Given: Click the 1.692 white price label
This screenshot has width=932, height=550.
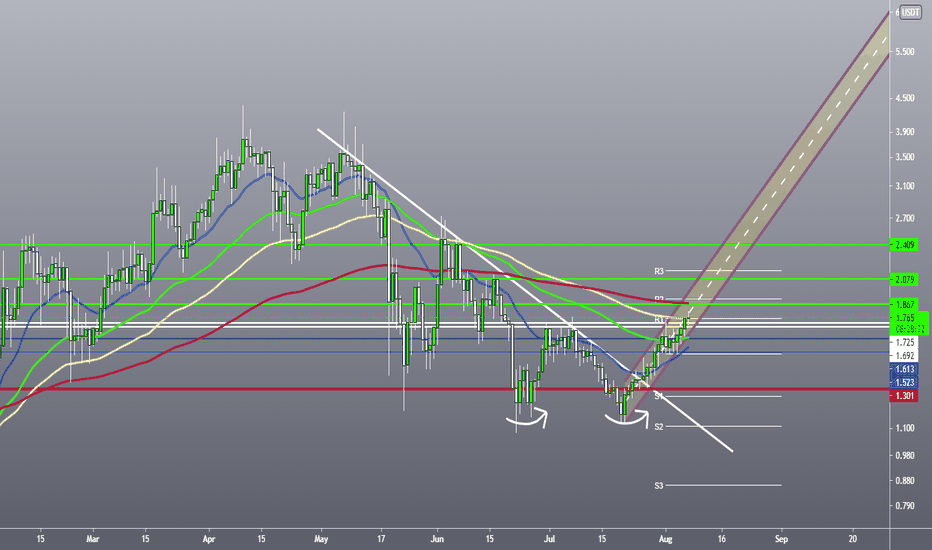Looking at the screenshot, I should coord(903,356).
